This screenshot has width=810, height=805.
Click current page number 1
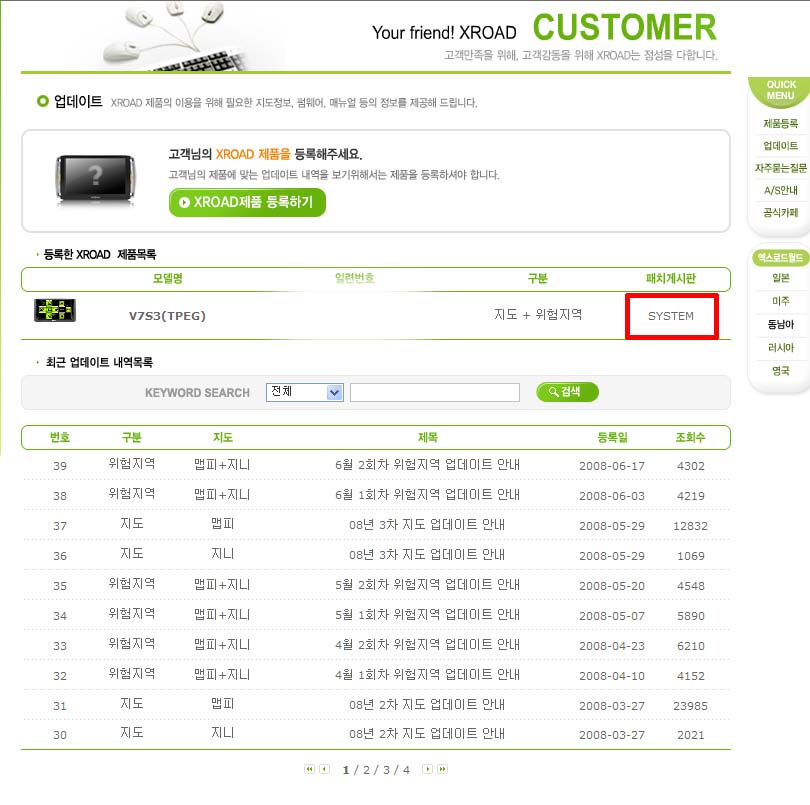346,770
